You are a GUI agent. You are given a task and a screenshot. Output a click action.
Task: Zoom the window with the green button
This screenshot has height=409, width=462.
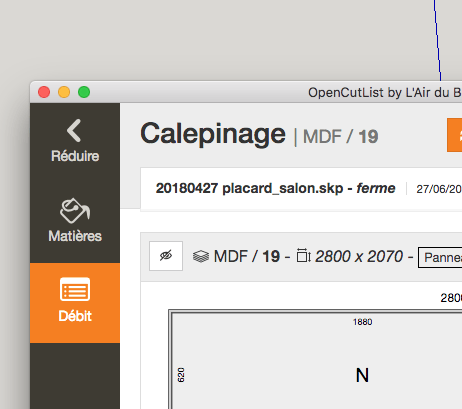(x=84, y=92)
